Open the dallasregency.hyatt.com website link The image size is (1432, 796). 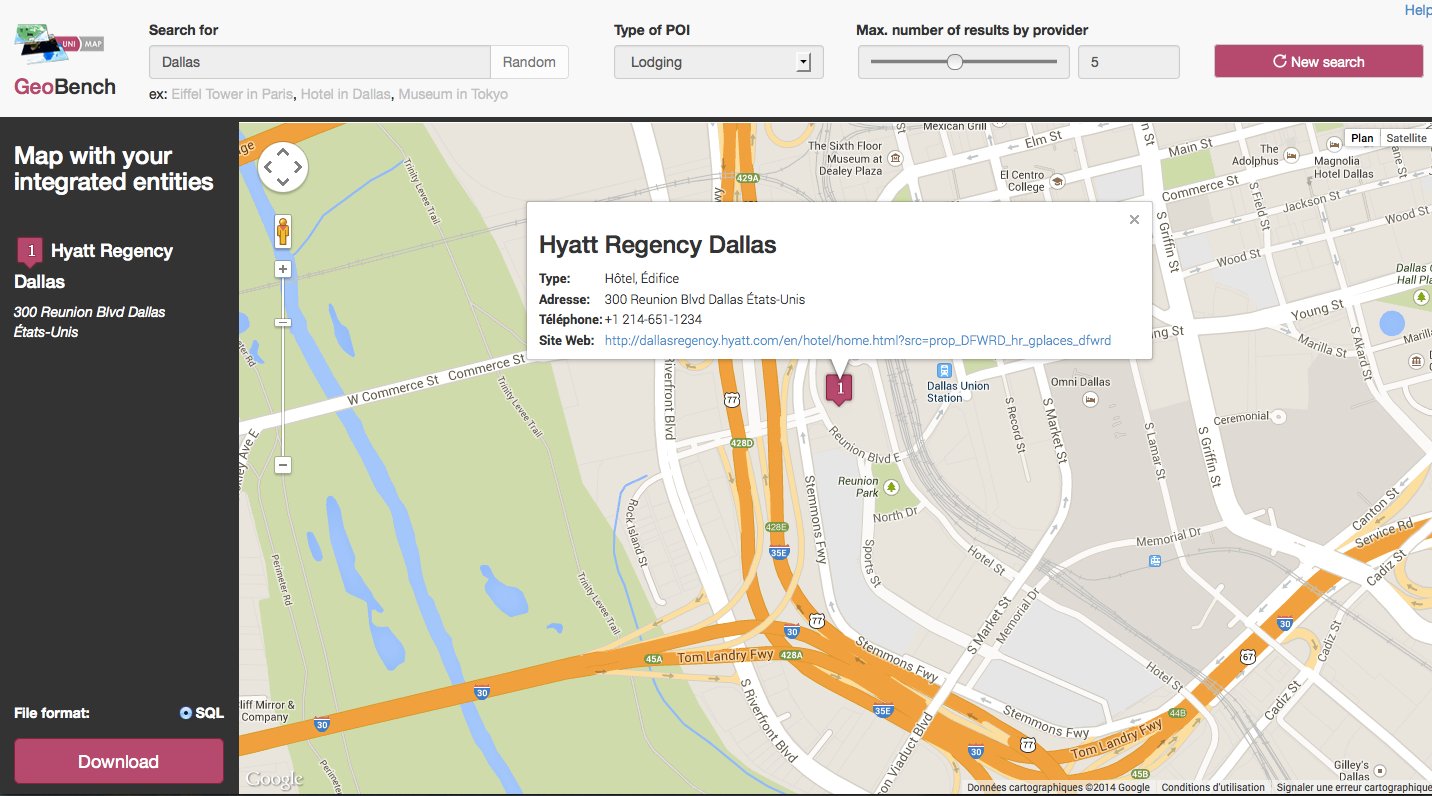858,341
